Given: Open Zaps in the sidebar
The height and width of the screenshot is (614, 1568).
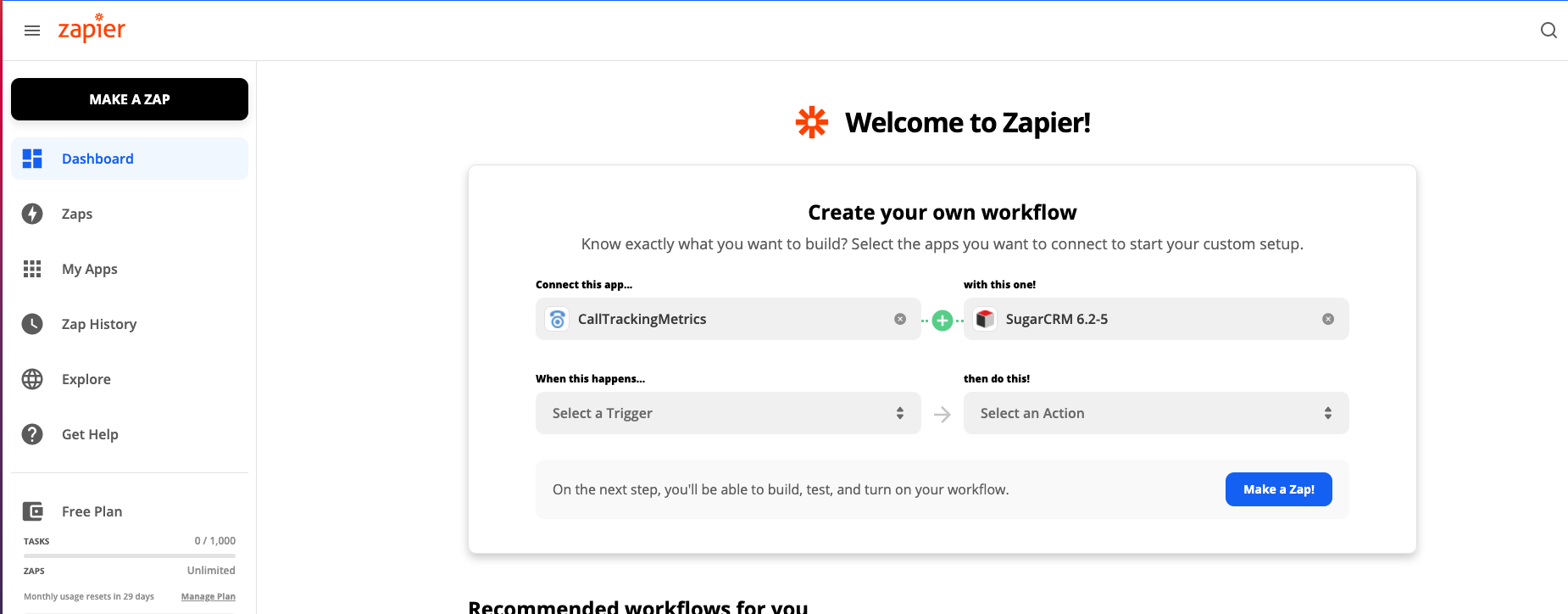Looking at the screenshot, I should point(130,214).
